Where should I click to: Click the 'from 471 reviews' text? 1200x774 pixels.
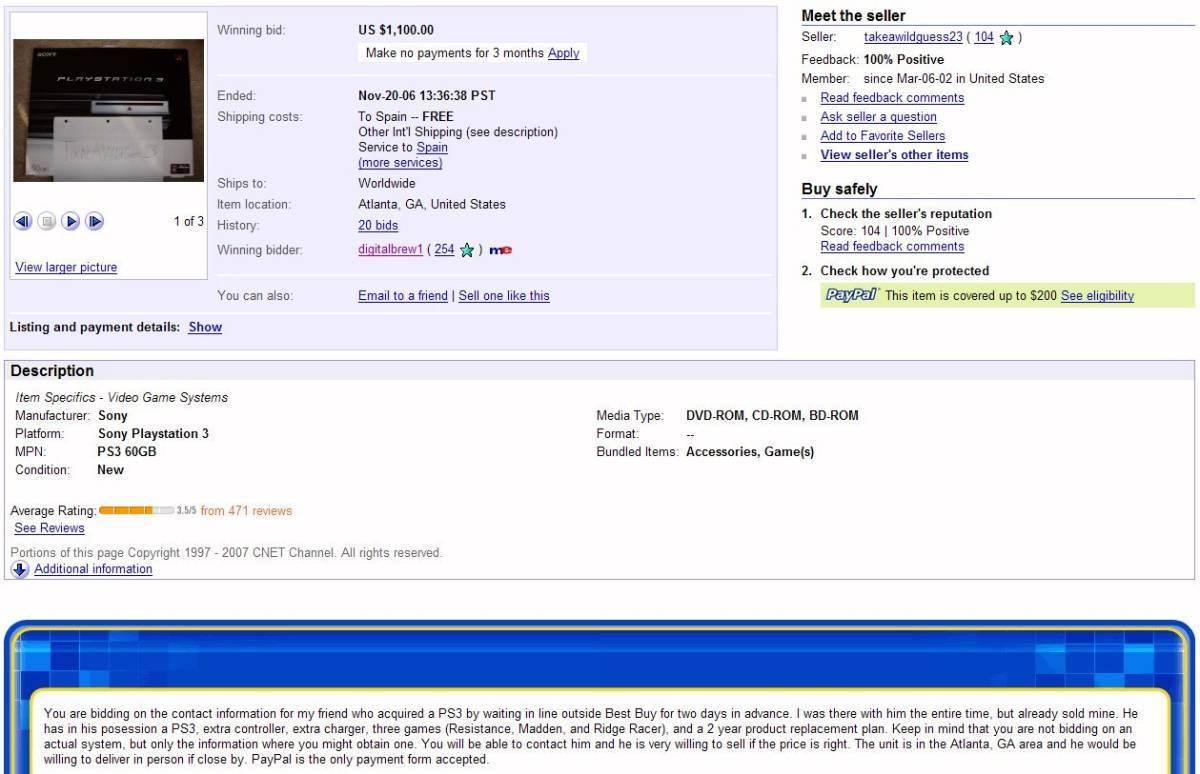246,511
